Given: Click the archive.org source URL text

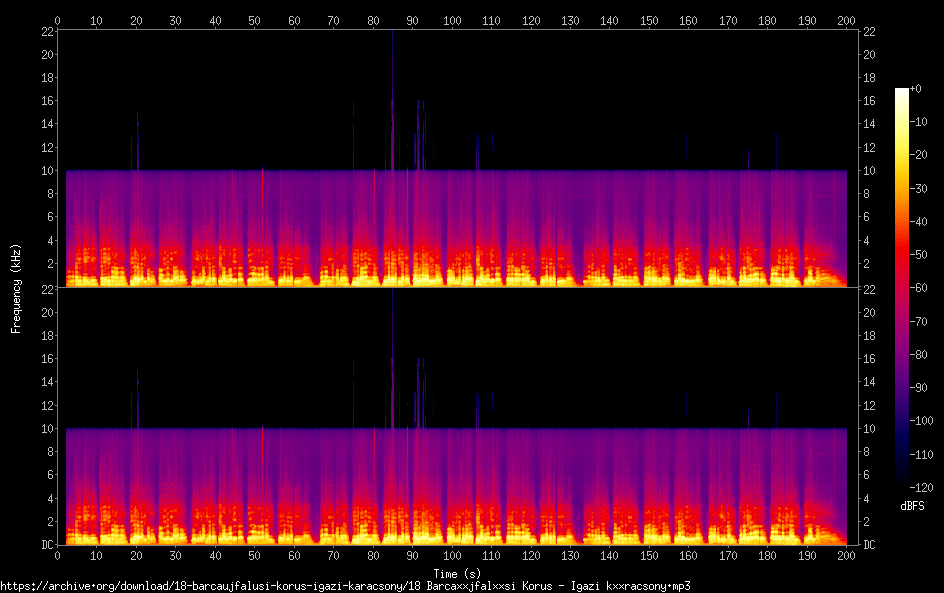Looking at the screenshot, I should tap(345, 586).
